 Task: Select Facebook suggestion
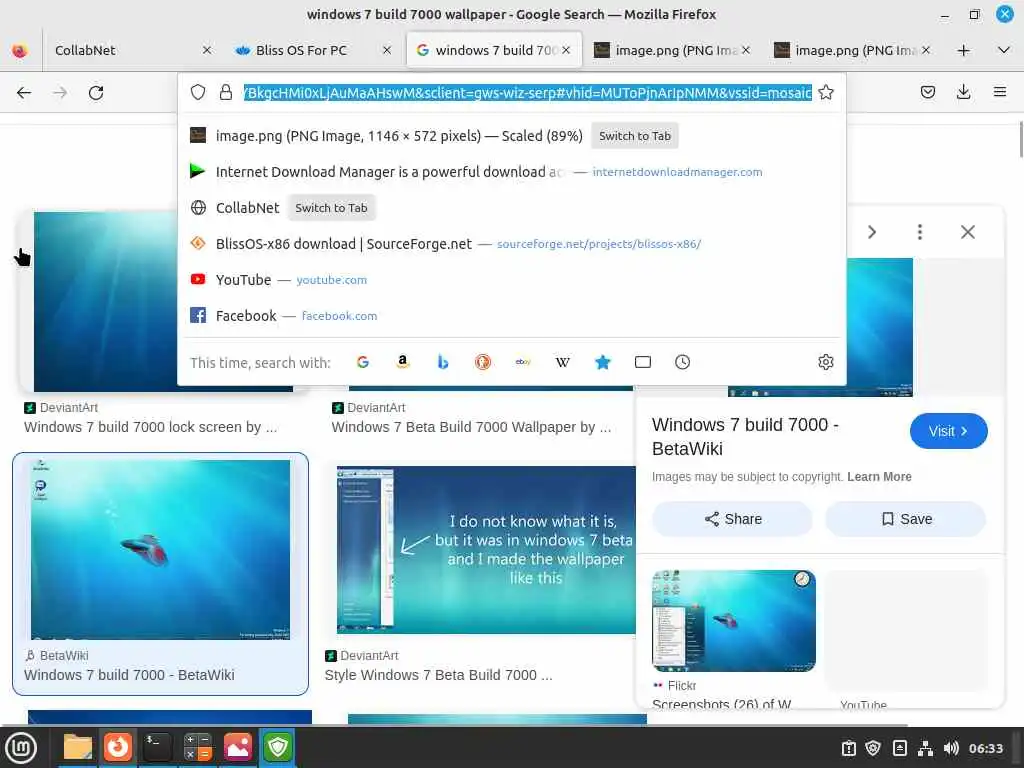click(x=511, y=315)
